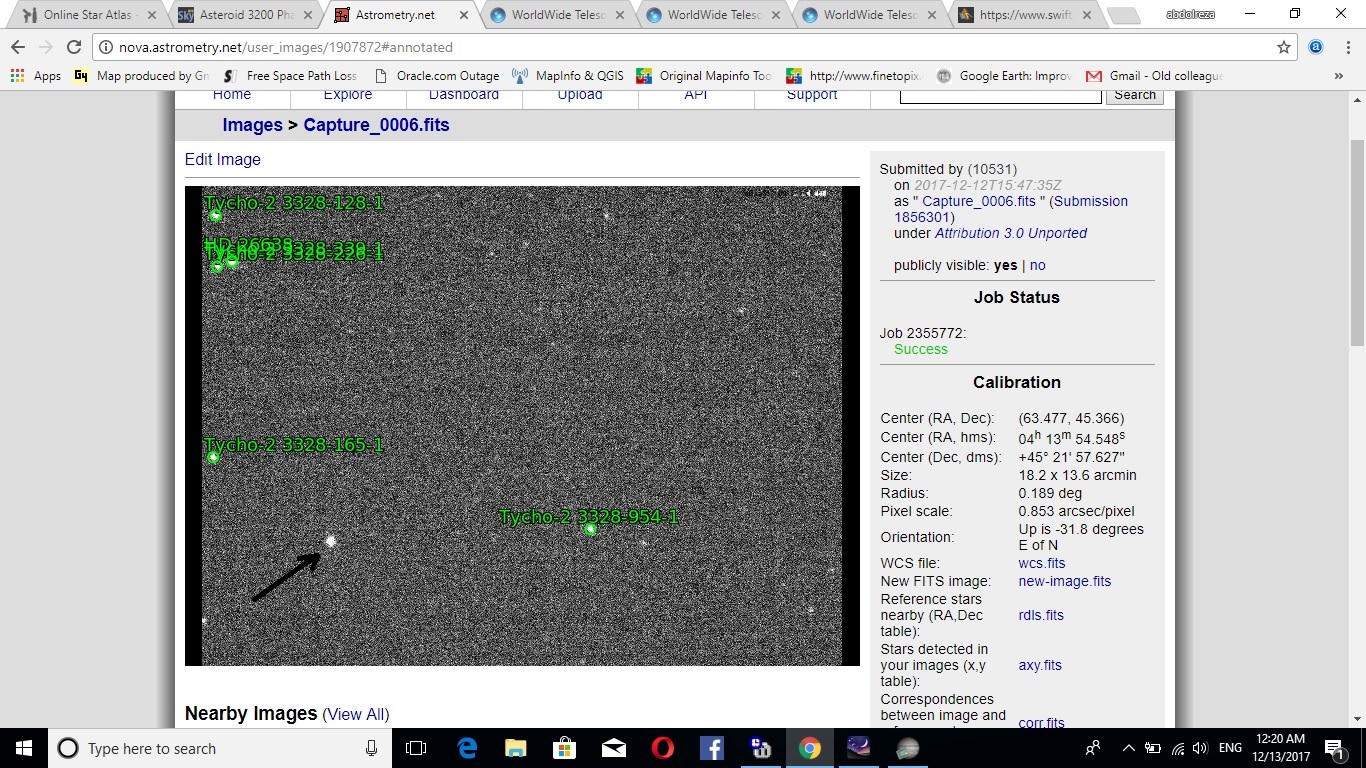Open Task View on the taskbar
The height and width of the screenshot is (768, 1366).
[416, 748]
